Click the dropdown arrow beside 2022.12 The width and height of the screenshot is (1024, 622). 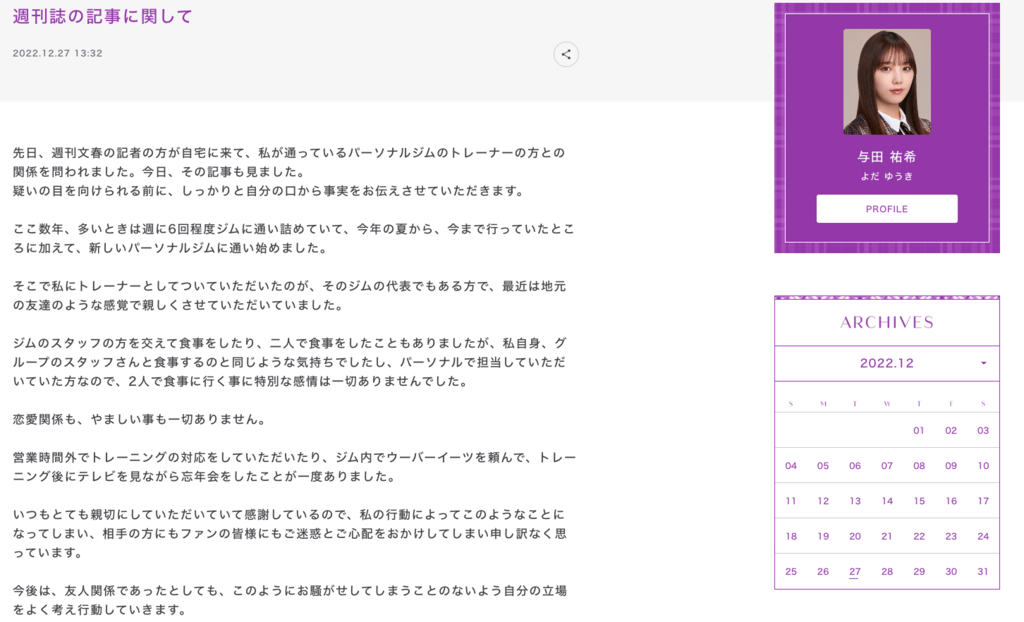[984, 363]
